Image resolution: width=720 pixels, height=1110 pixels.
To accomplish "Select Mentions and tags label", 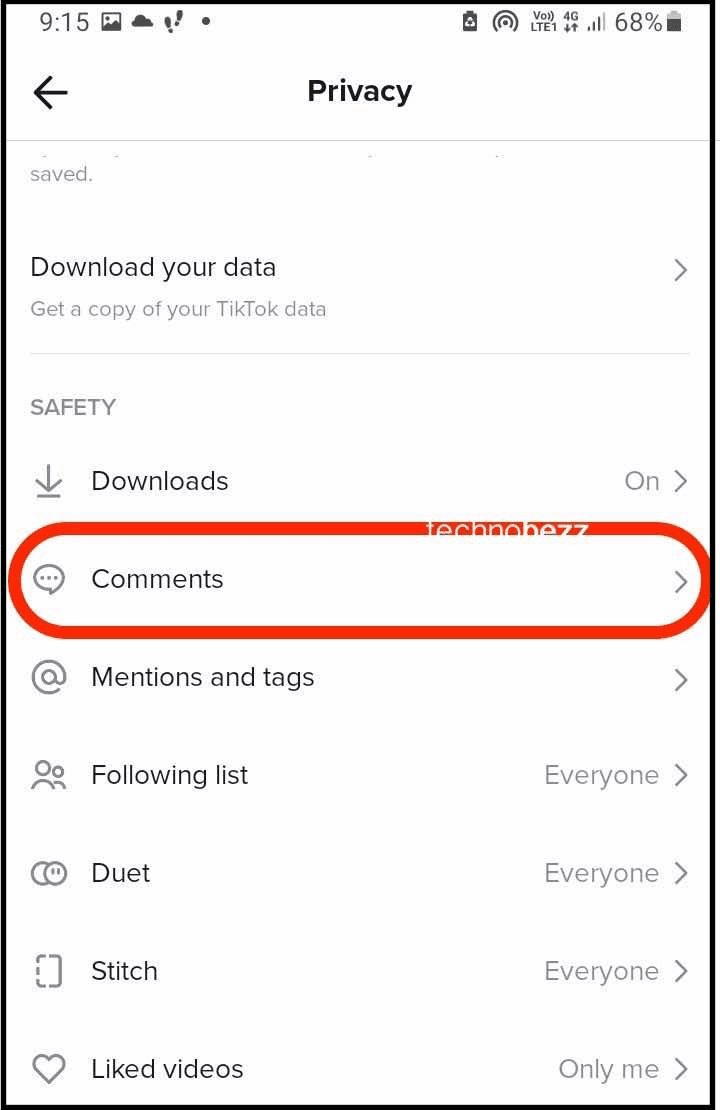I will click(202, 677).
